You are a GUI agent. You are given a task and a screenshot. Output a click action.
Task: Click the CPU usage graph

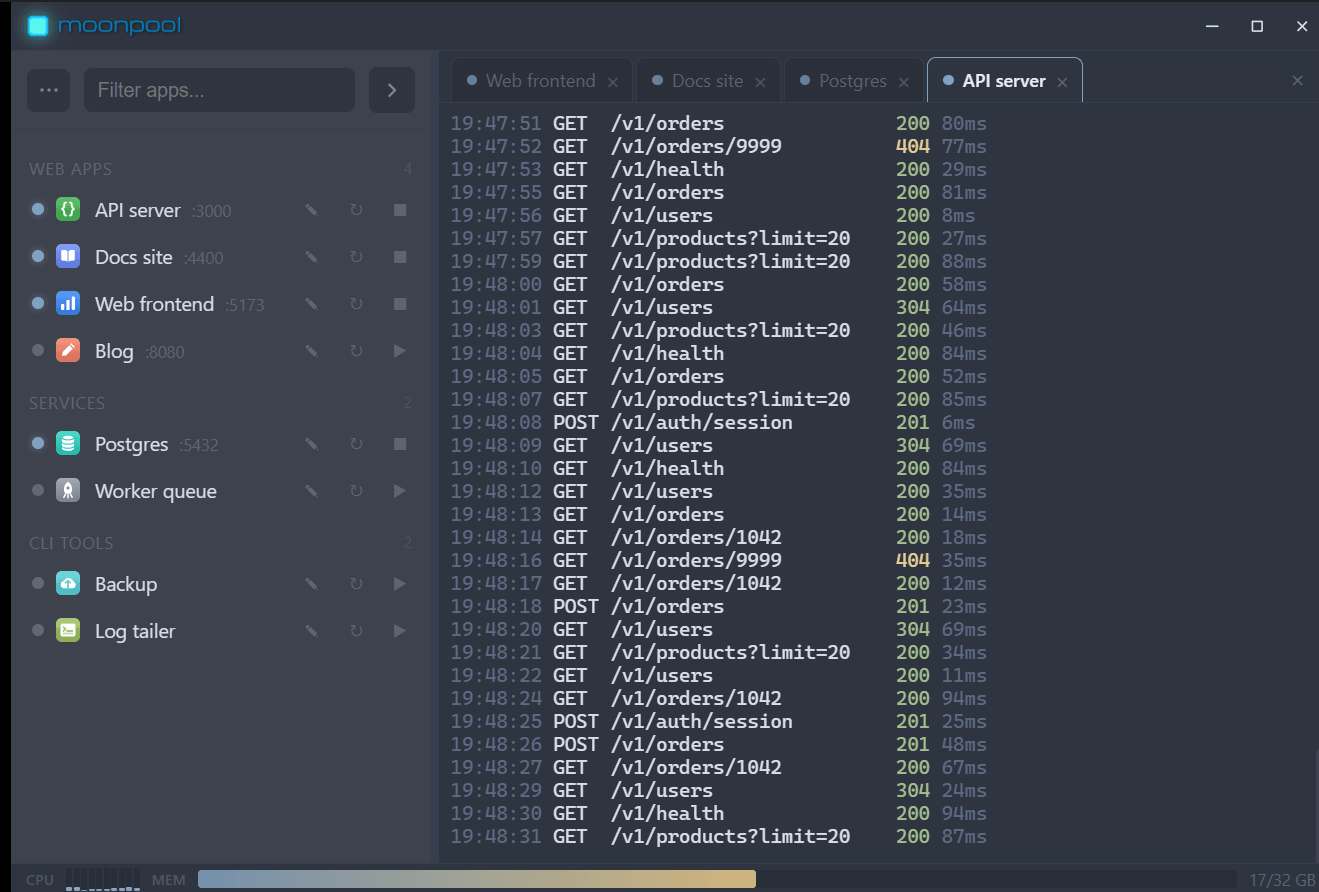(103, 879)
